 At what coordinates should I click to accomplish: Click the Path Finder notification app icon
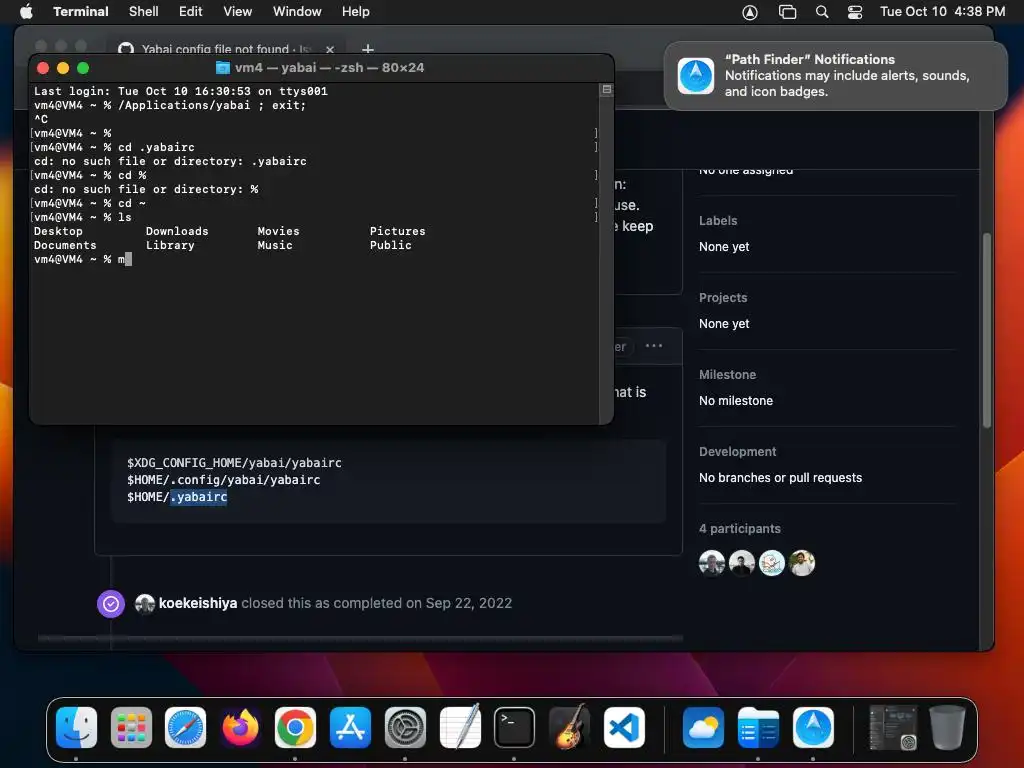point(696,76)
